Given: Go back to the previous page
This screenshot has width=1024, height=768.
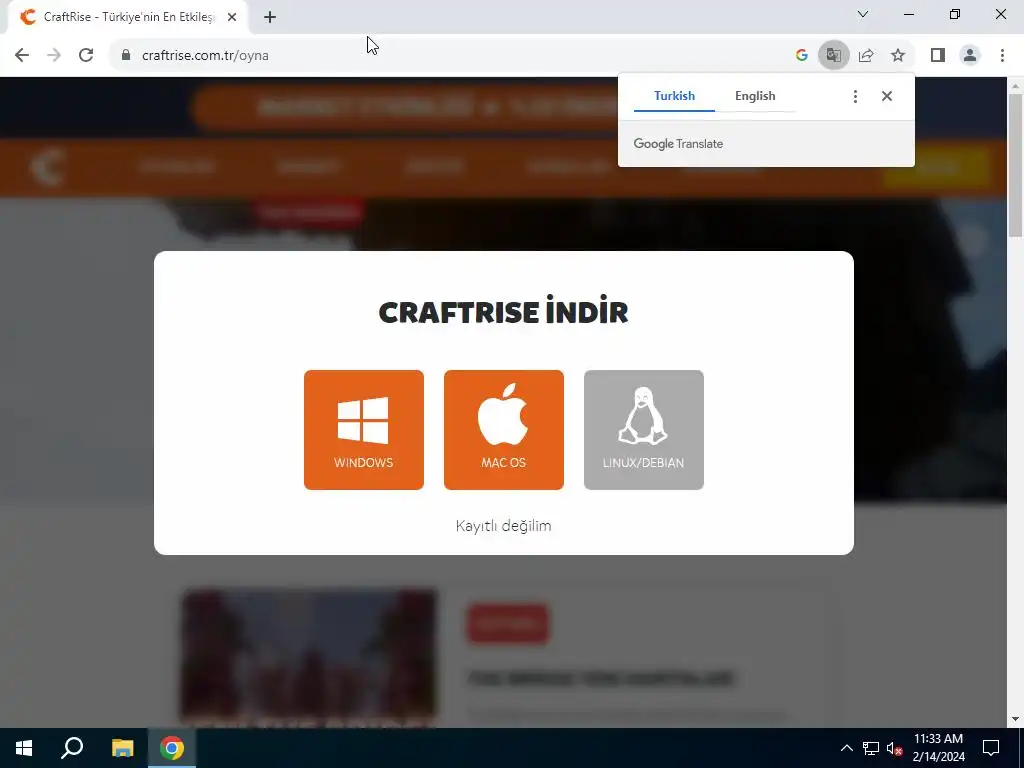Looking at the screenshot, I should pos(22,56).
